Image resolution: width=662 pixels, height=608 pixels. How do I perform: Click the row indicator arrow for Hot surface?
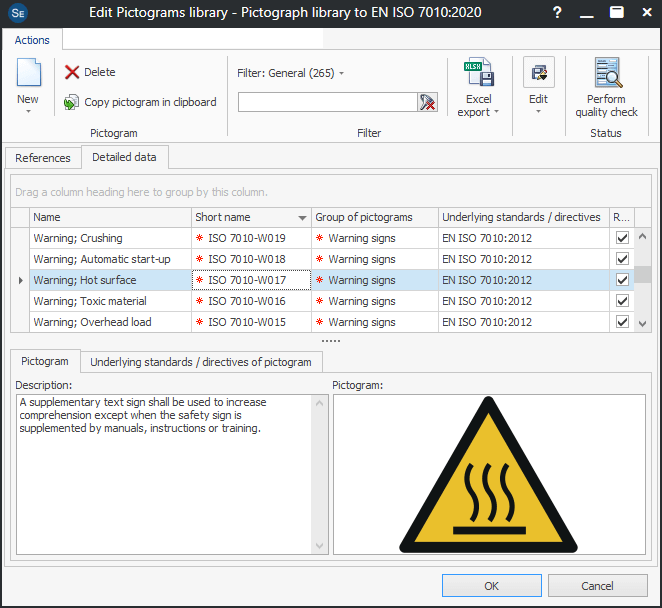tap(20, 280)
